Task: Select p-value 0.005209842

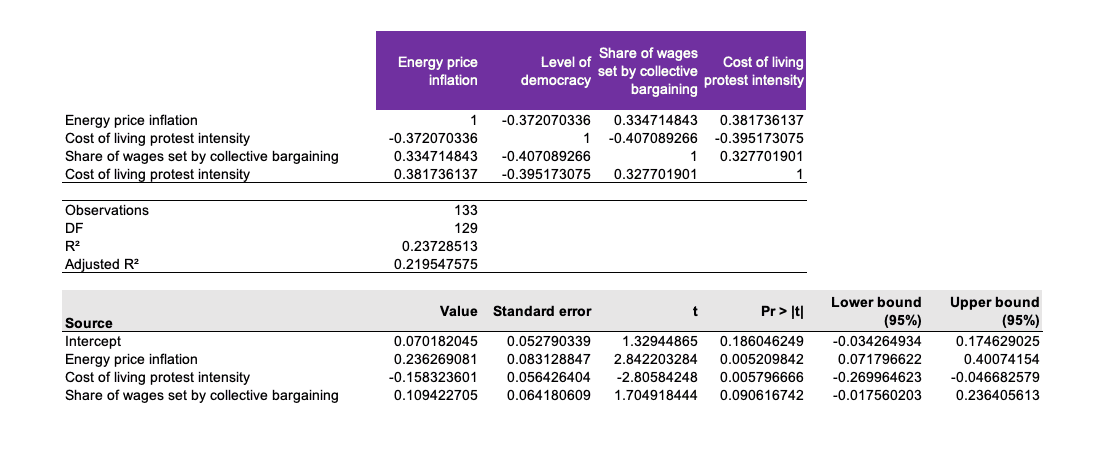Action: click(x=762, y=359)
